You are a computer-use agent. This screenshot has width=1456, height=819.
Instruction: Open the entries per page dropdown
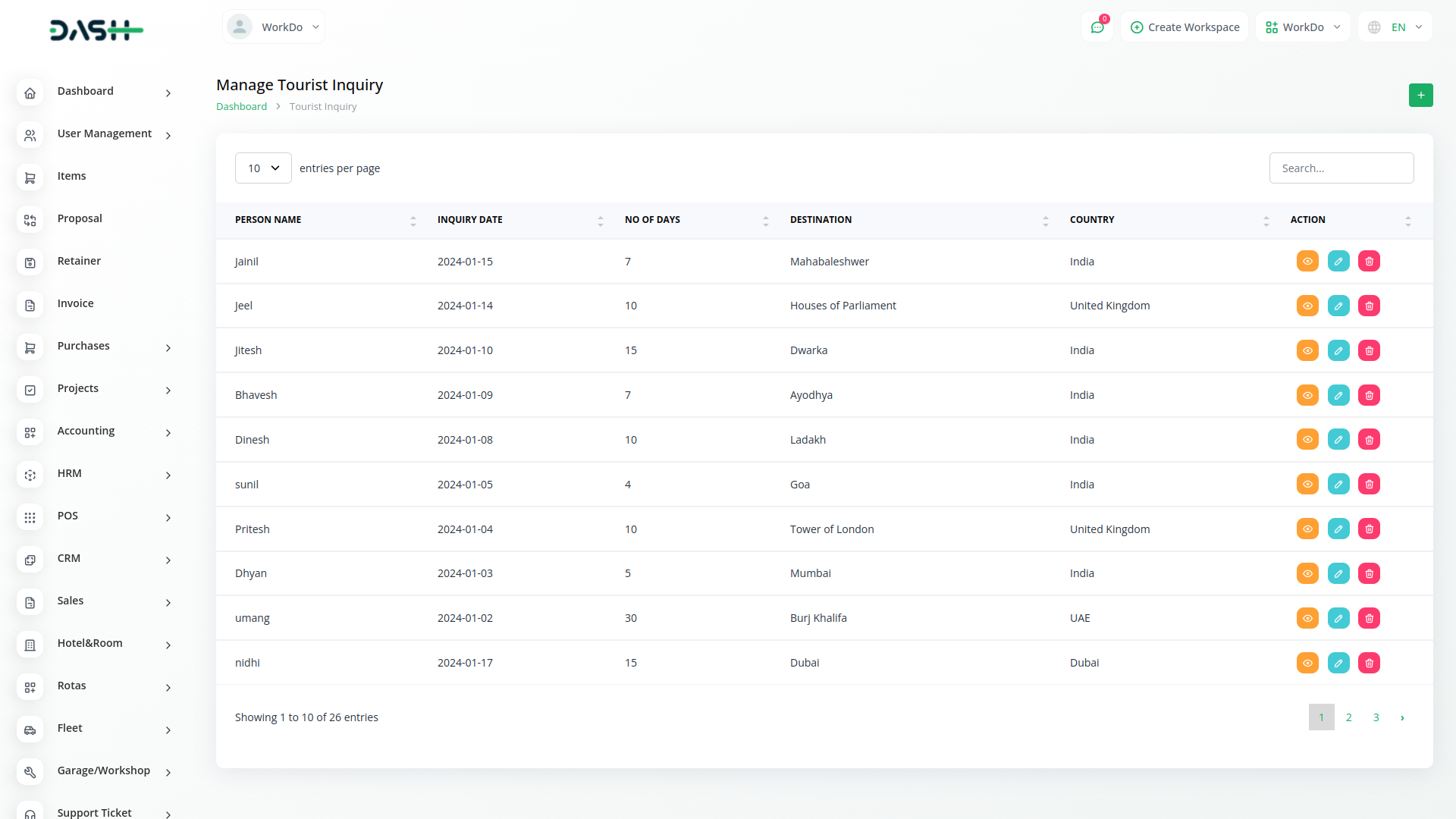[263, 168]
